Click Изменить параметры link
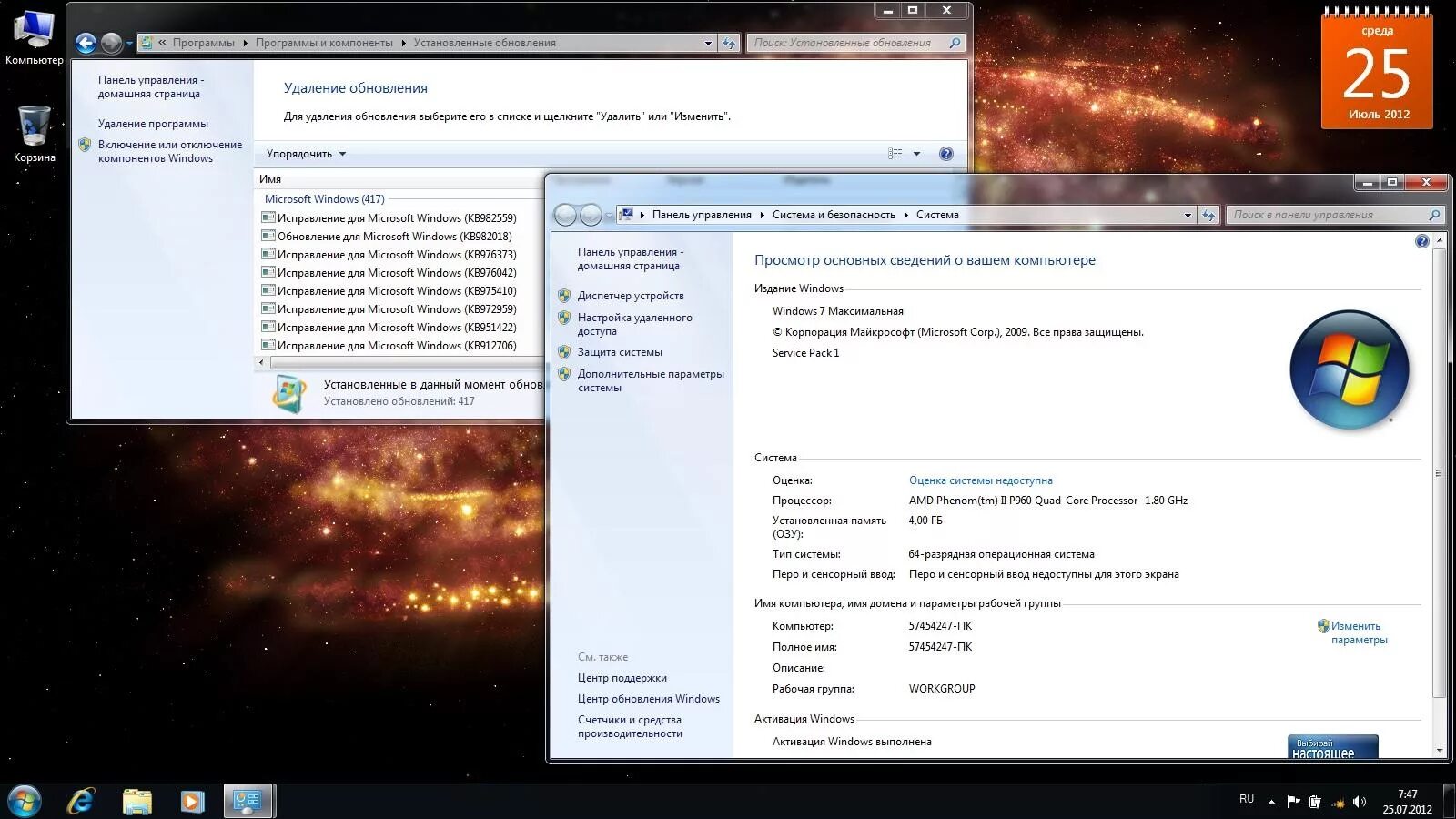Image resolution: width=1456 pixels, height=819 pixels. coord(1359,632)
